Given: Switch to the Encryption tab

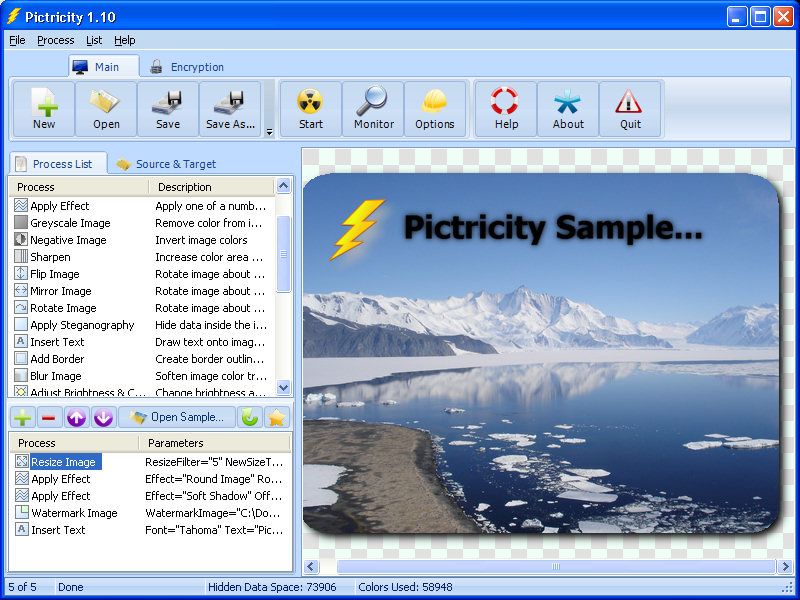Looking at the screenshot, I should [x=187, y=67].
